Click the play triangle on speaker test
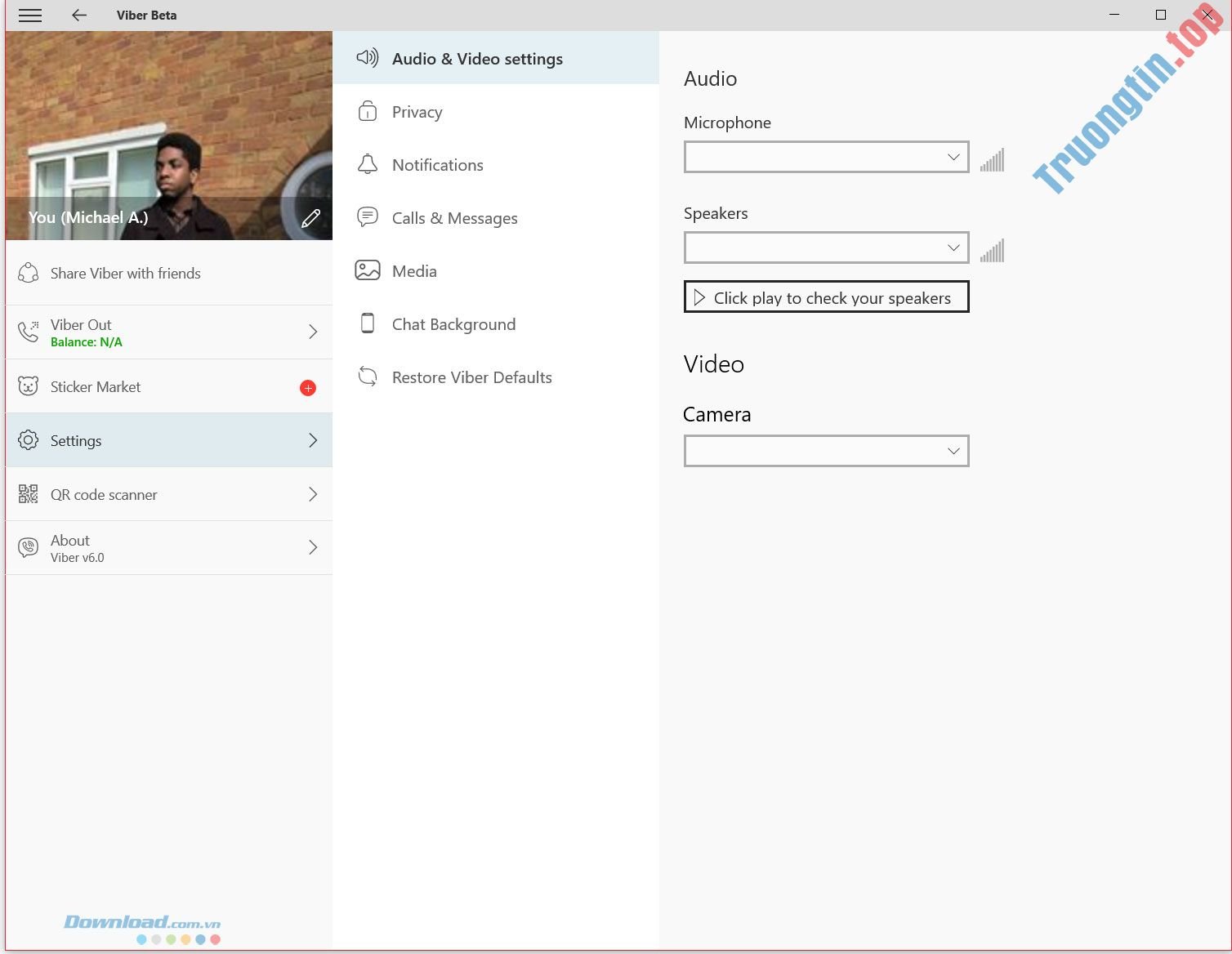The image size is (1232, 954). [699, 297]
